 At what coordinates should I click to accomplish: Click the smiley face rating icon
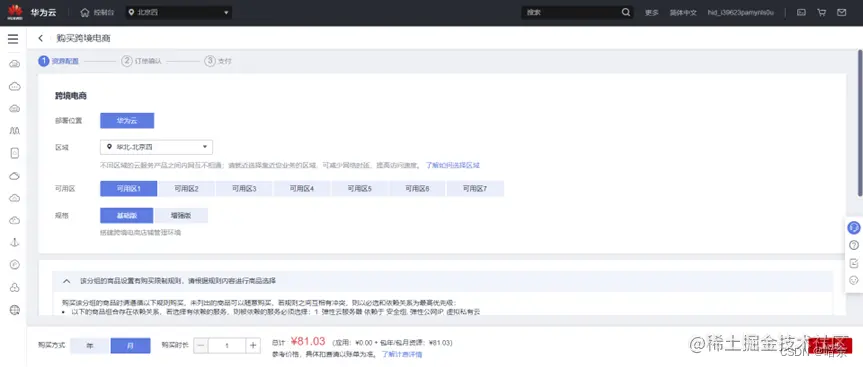(x=854, y=280)
